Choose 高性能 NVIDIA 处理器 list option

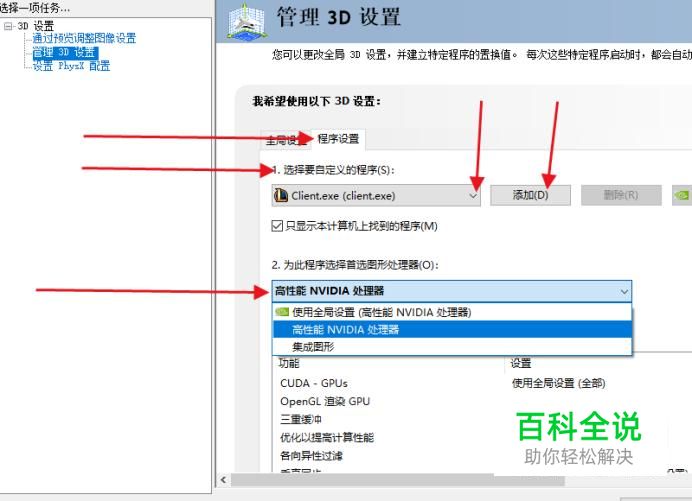(452, 330)
